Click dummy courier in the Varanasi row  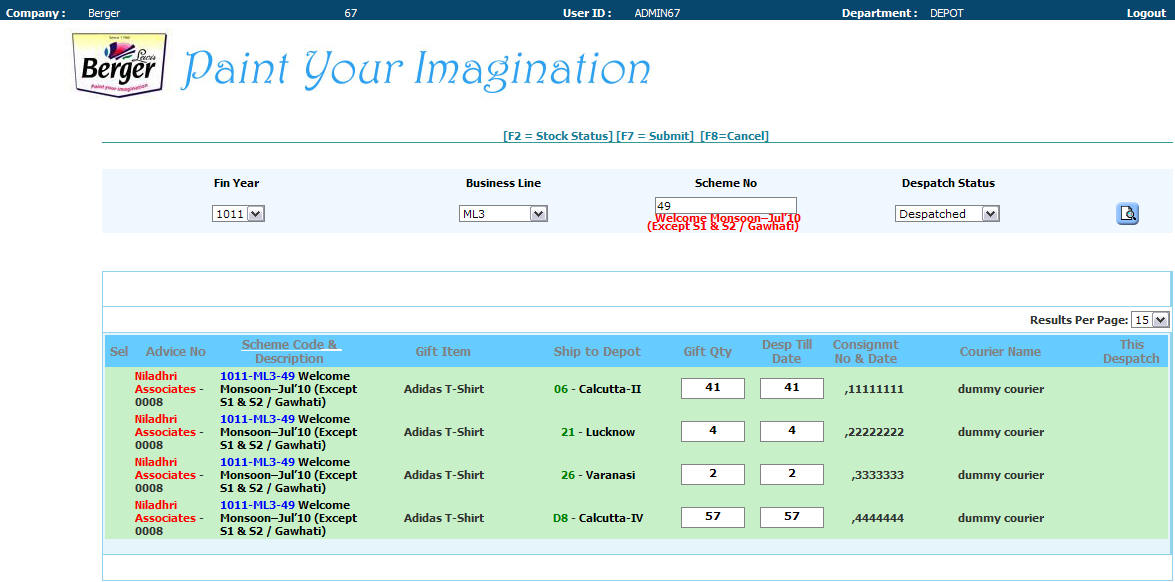click(1000, 475)
